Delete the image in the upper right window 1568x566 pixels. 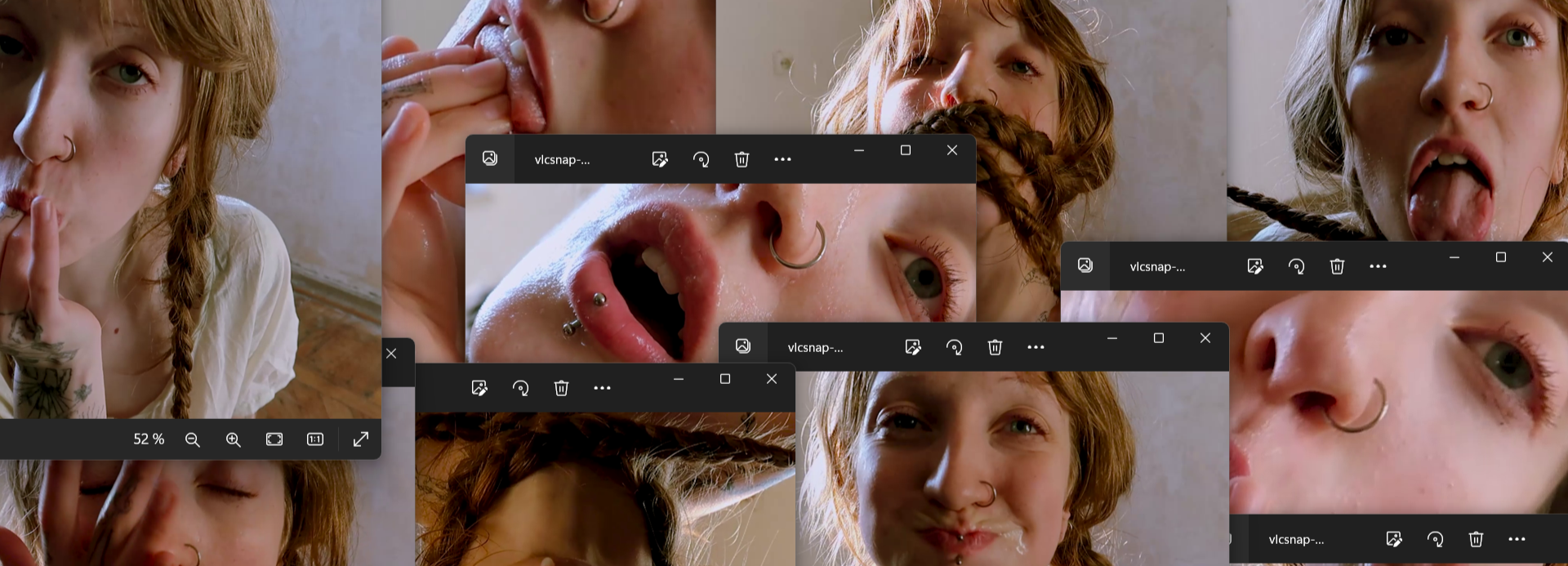[x=1337, y=266]
